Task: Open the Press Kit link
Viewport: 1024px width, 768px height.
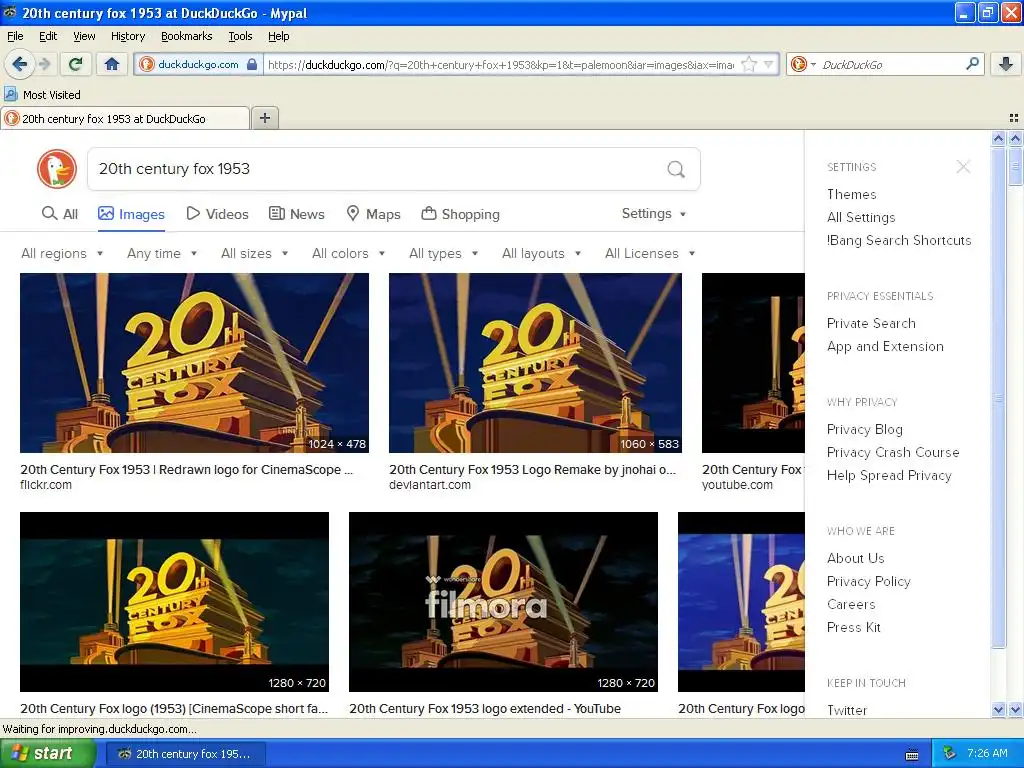Action: pos(854,627)
